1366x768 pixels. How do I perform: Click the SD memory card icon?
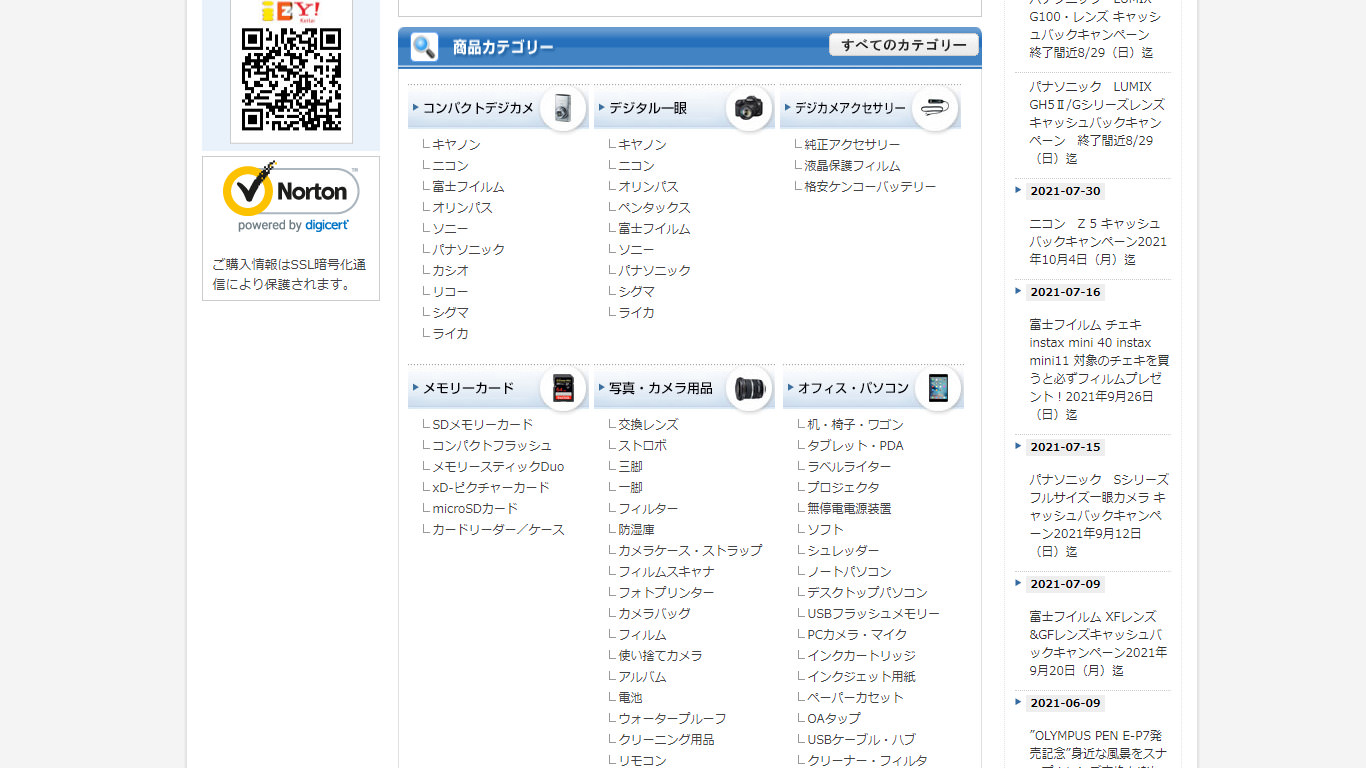point(563,388)
